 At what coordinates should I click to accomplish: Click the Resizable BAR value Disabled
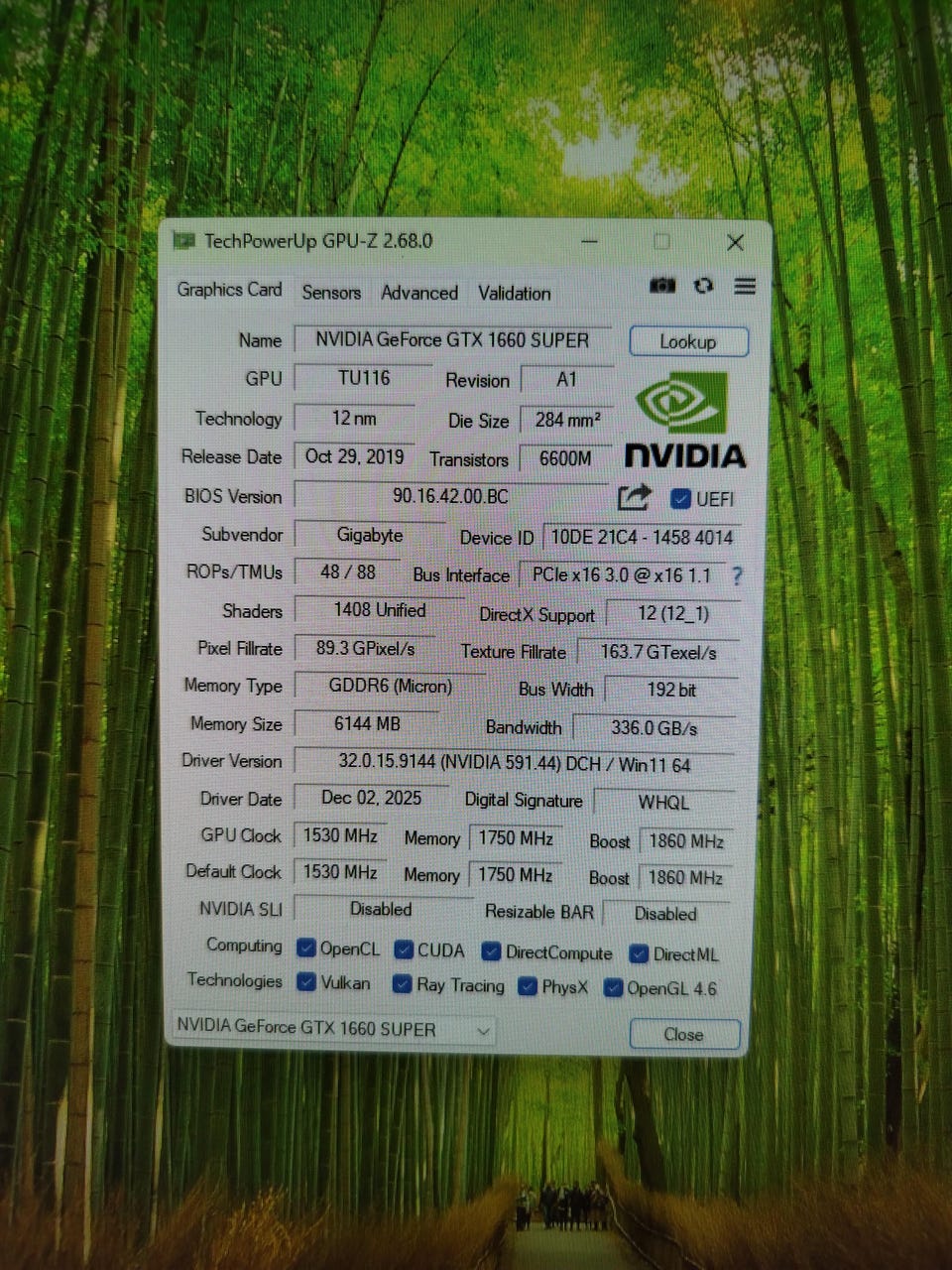[666, 914]
